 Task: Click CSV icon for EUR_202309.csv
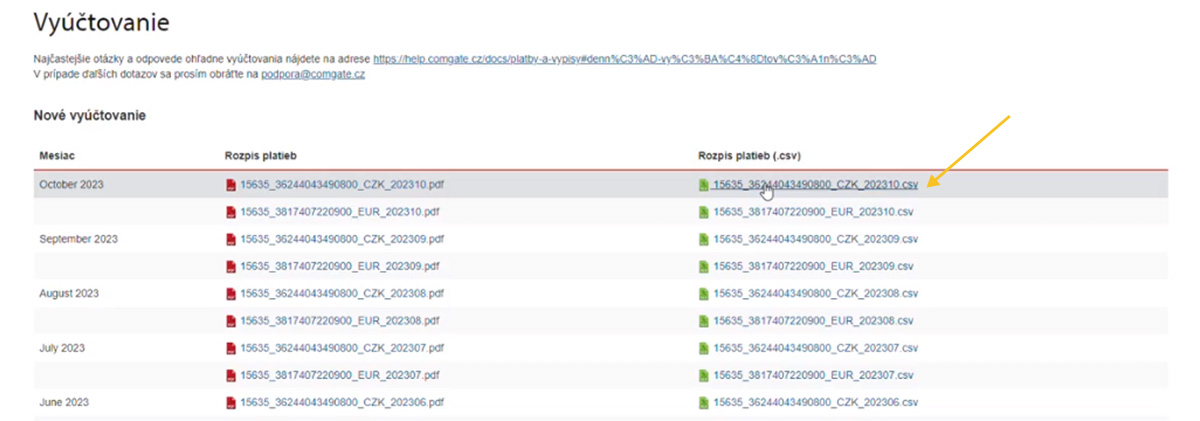point(705,266)
